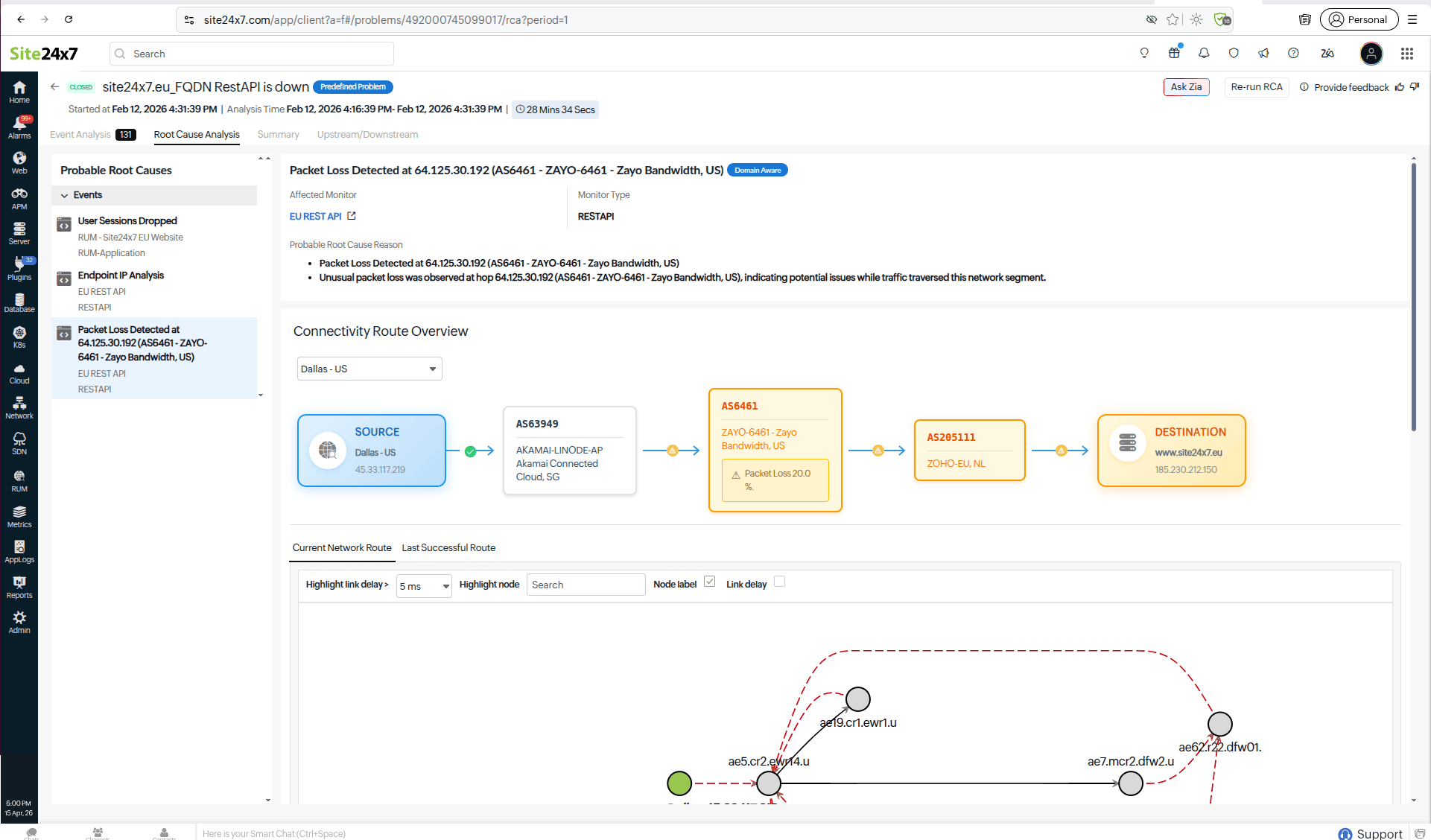This screenshot has height=840, width=1431.
Task: Open the EU REST API monitor link
Action: [x=315, y=217]
